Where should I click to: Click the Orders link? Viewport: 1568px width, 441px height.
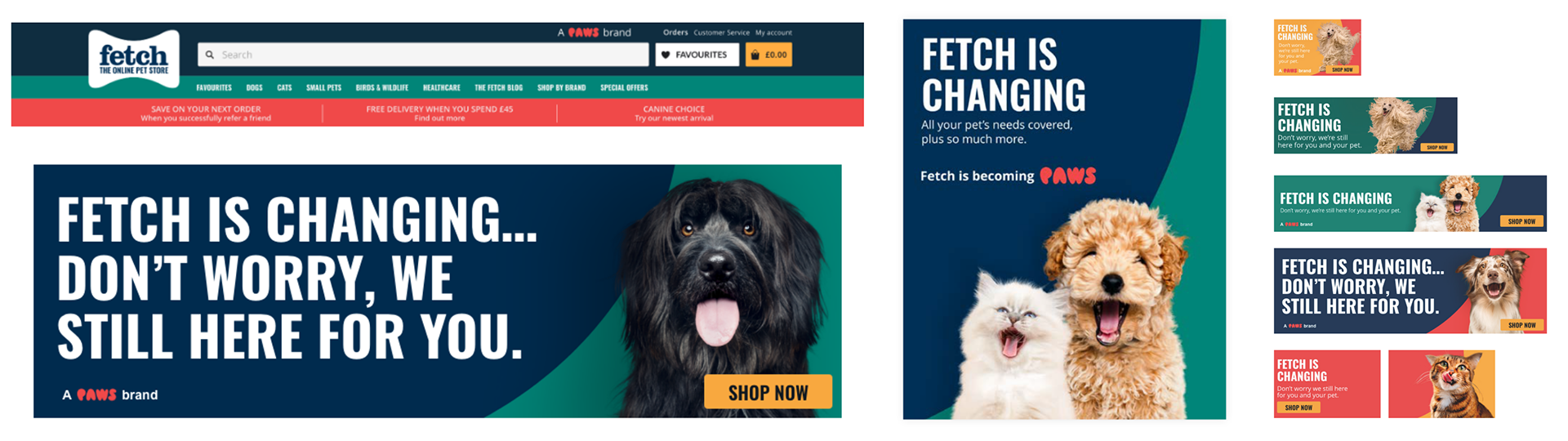click(x=675, y=33)
